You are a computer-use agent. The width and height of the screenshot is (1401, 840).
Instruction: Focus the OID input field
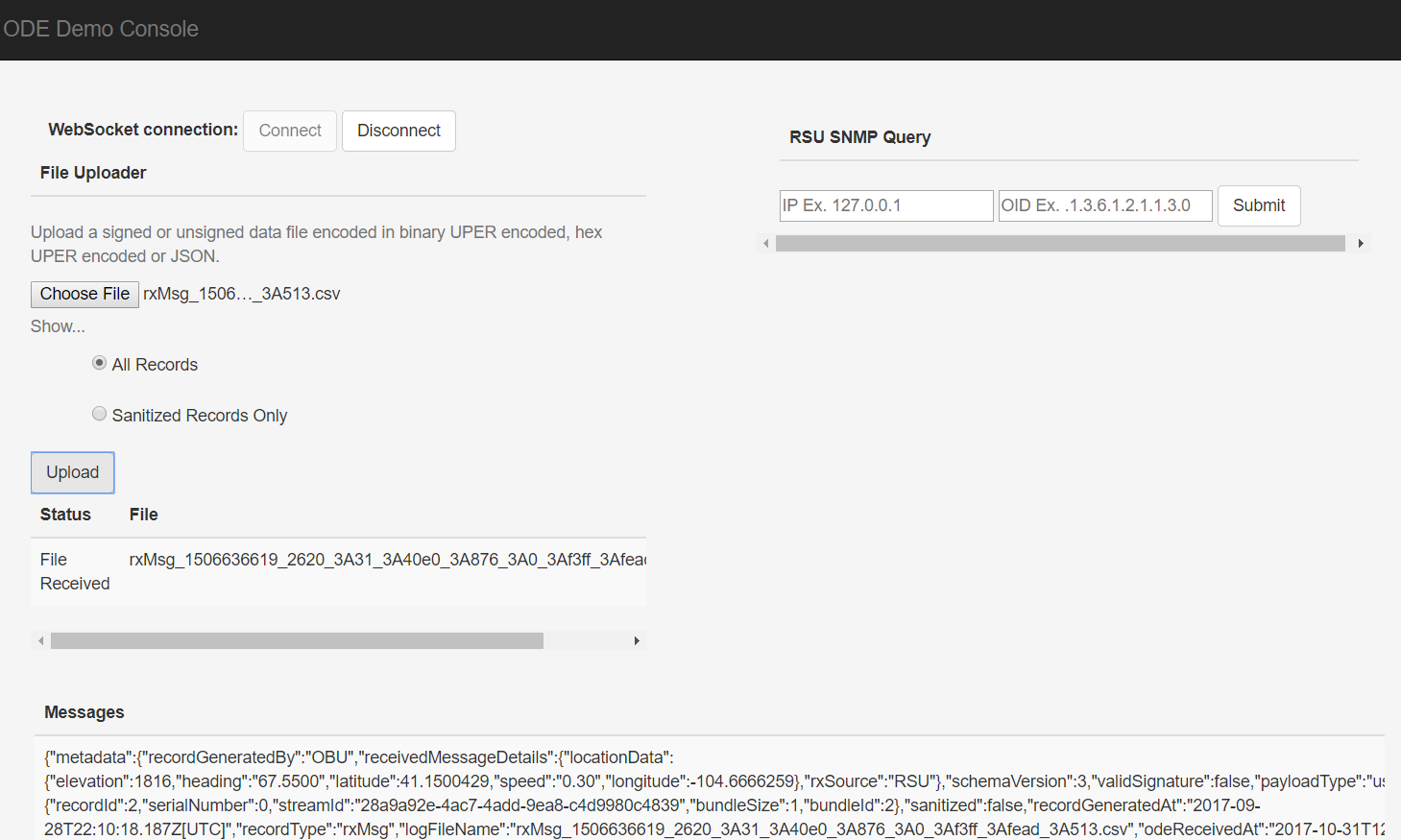point(1105,205)
